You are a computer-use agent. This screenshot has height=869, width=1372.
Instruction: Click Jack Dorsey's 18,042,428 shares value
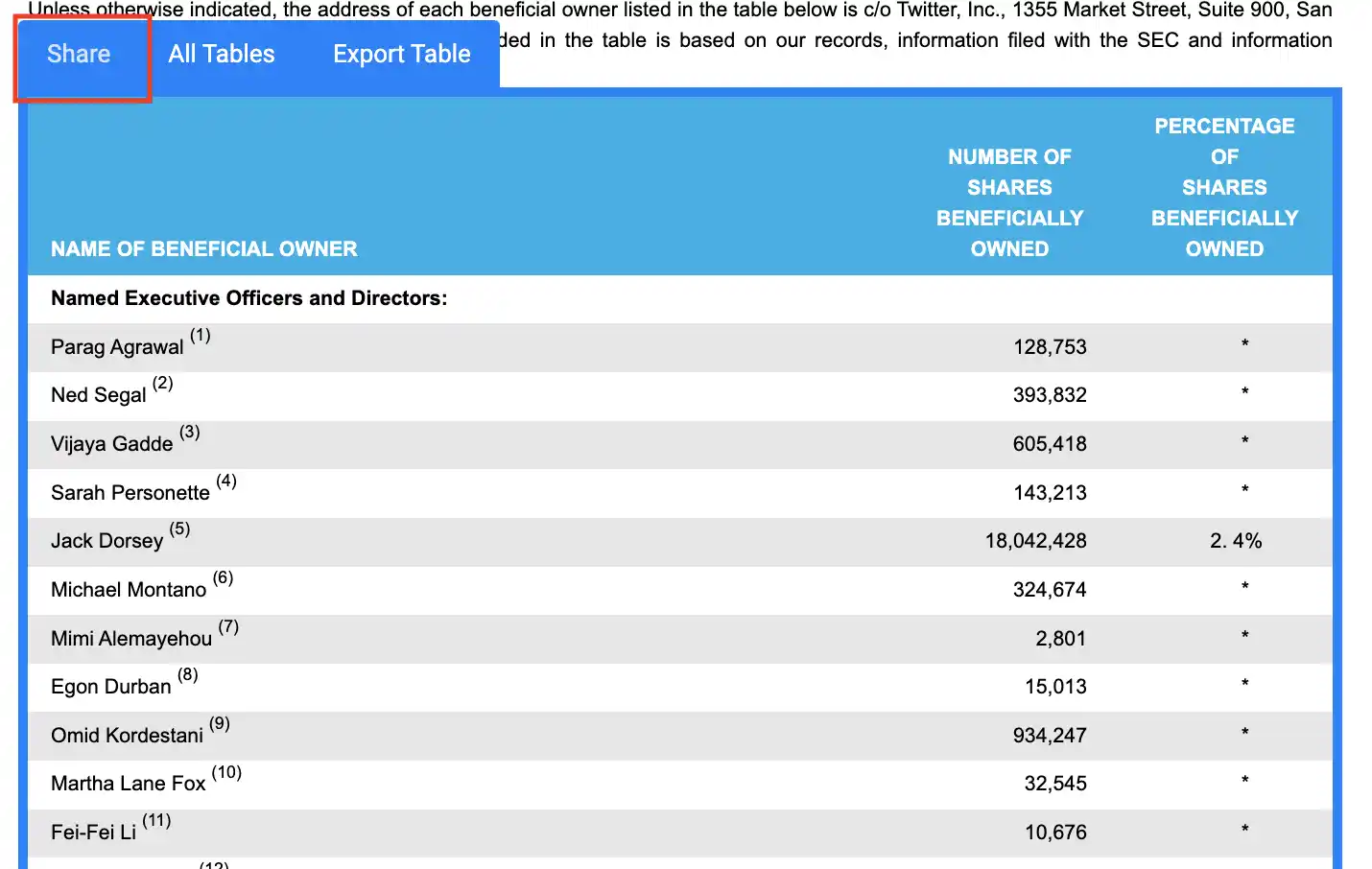[x=1036, y=541]
